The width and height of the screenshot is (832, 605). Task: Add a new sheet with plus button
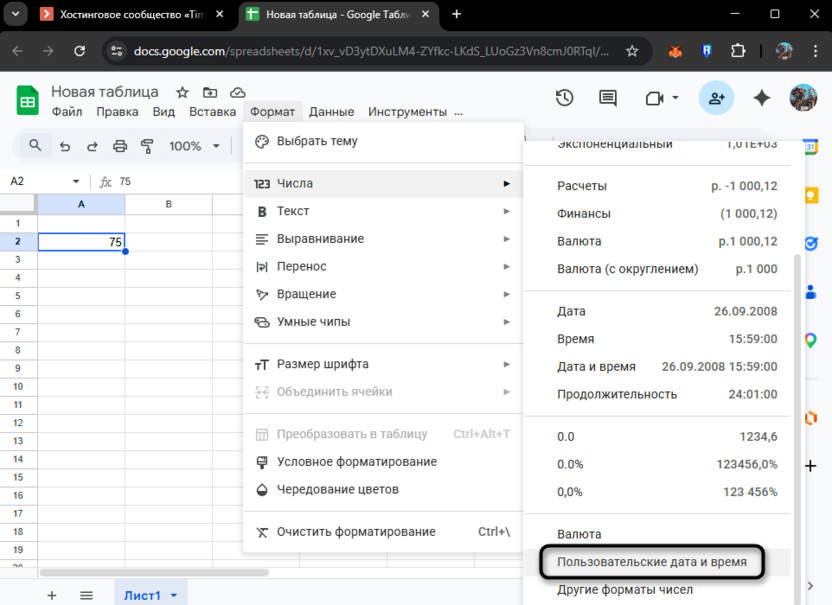pyautogui.click(x=52, y=595)
